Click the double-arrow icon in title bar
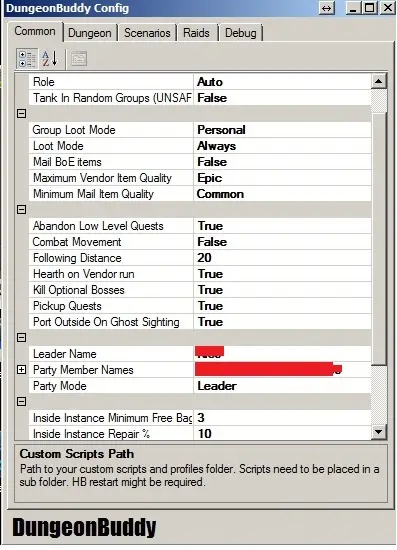Viewport: 397px width, 550px height. (x=327, y=8)
